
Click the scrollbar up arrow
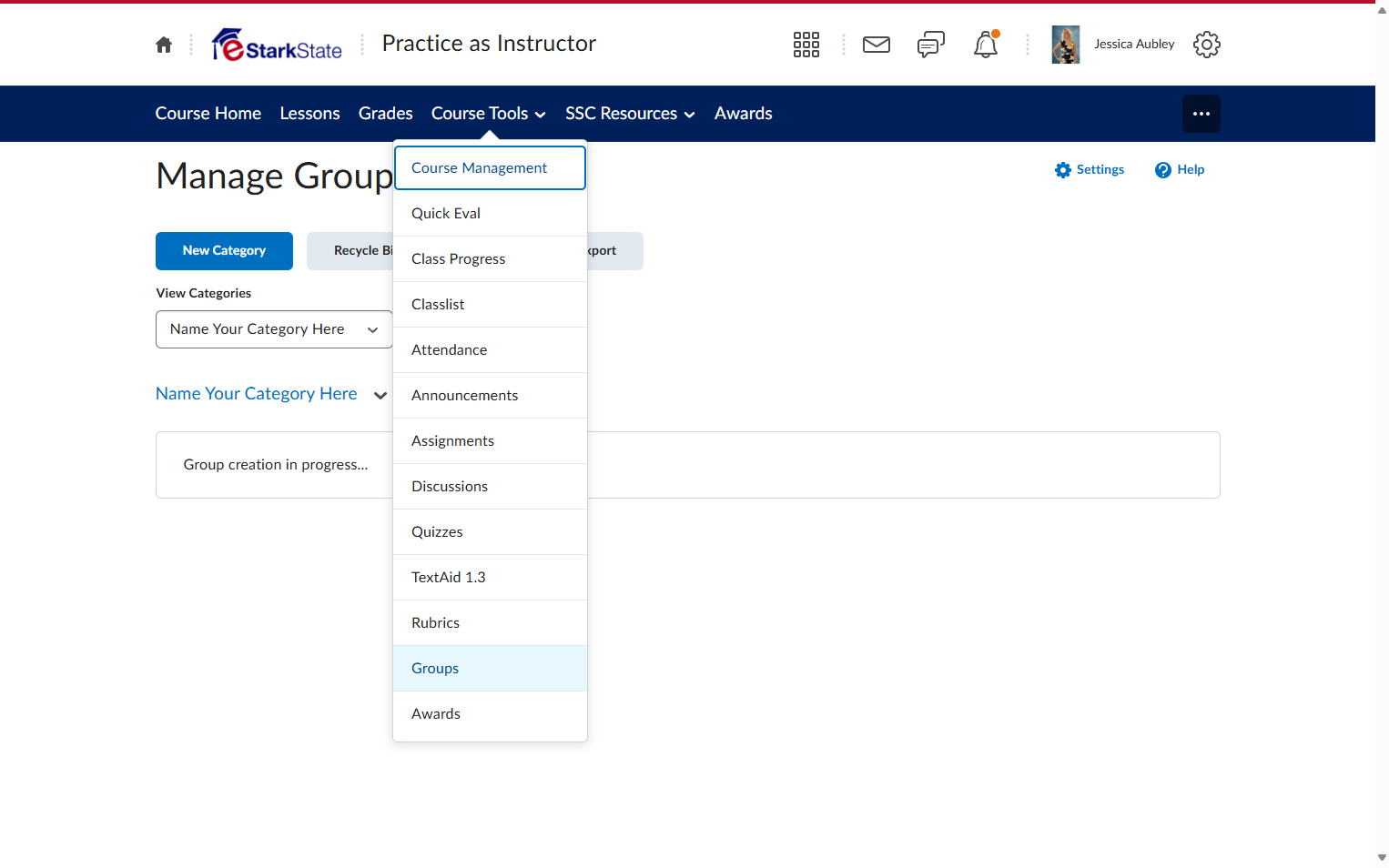(1382, 10)
